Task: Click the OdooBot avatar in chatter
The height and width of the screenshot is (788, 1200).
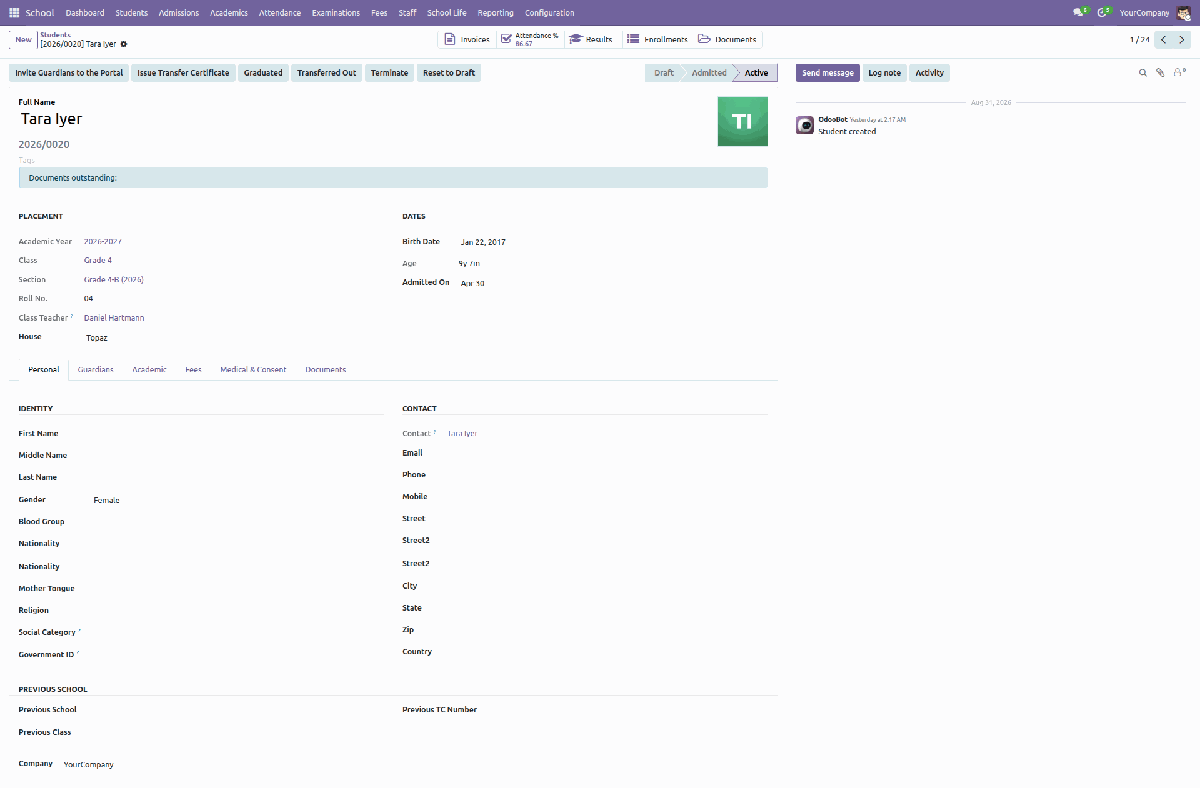Action: click(804, 125)
